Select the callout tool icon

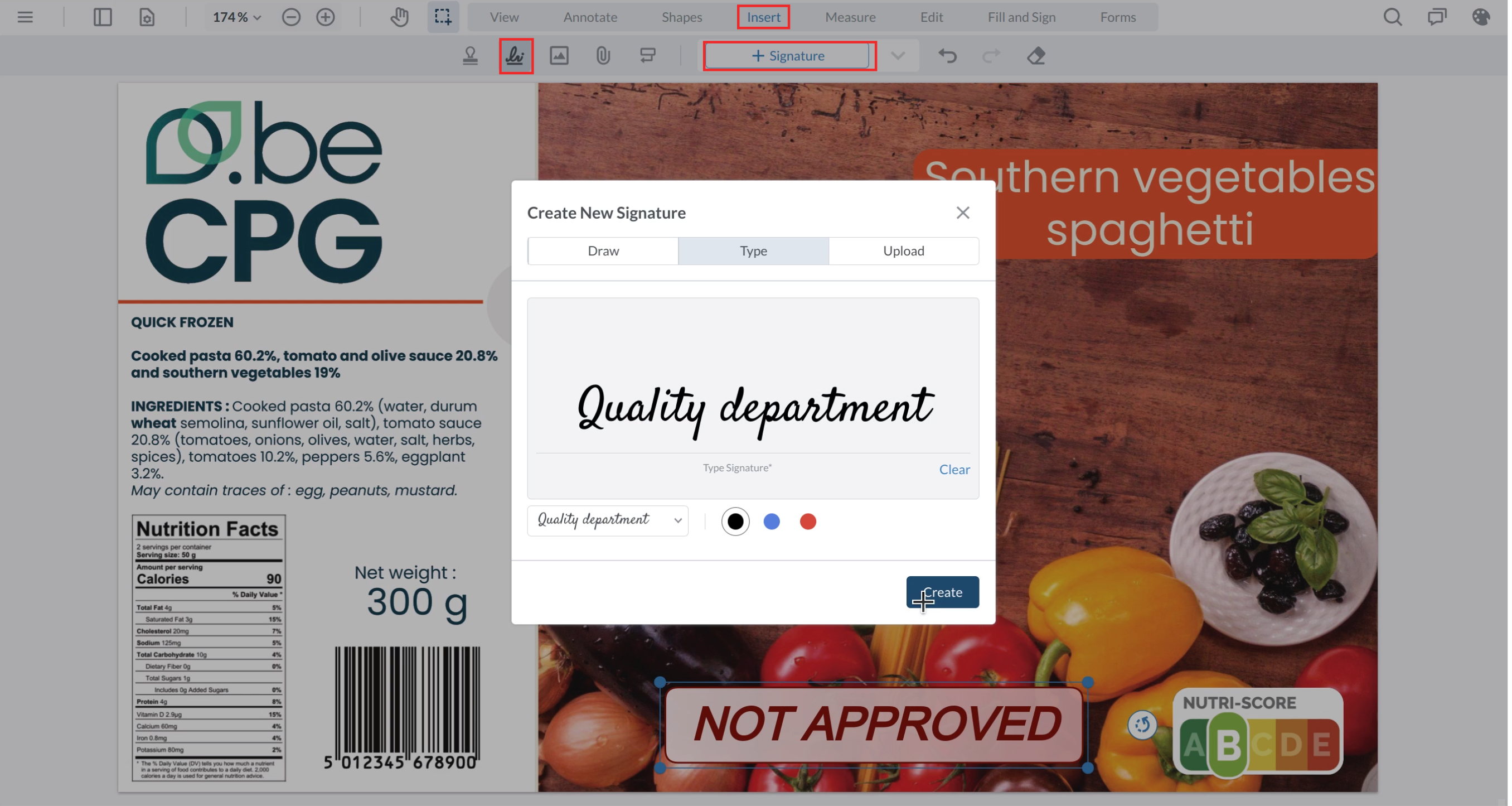tap(648, 56)
